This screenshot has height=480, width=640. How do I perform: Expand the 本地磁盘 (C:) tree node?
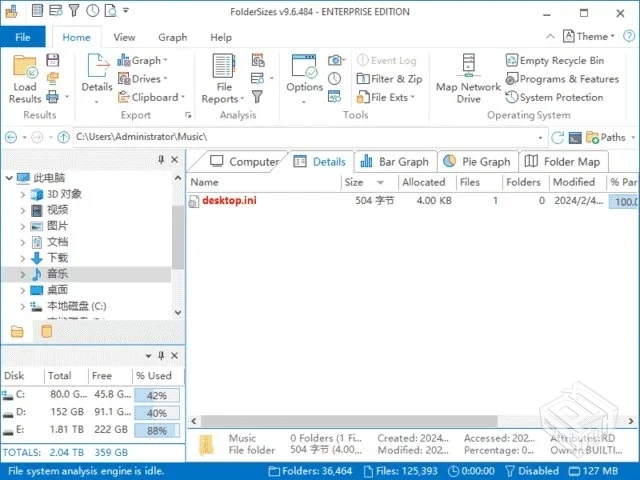pyautogui.click(x=23, y=306)
